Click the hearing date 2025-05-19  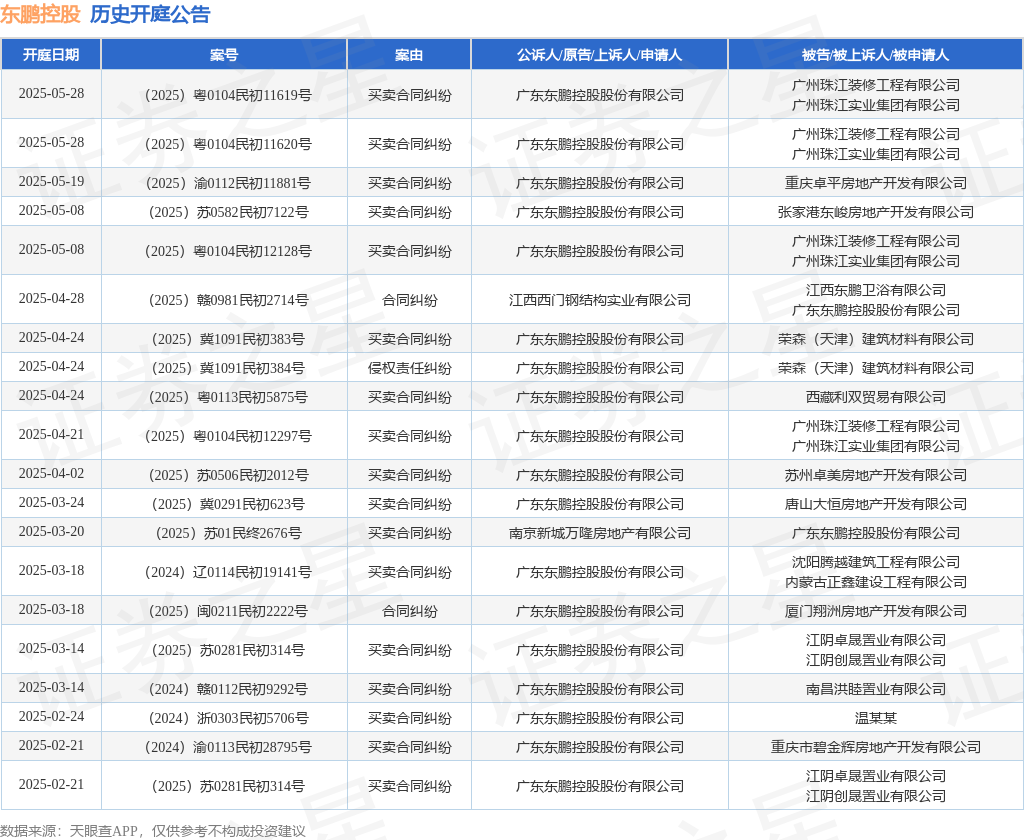pyautogui.click(x=51, y=181)
